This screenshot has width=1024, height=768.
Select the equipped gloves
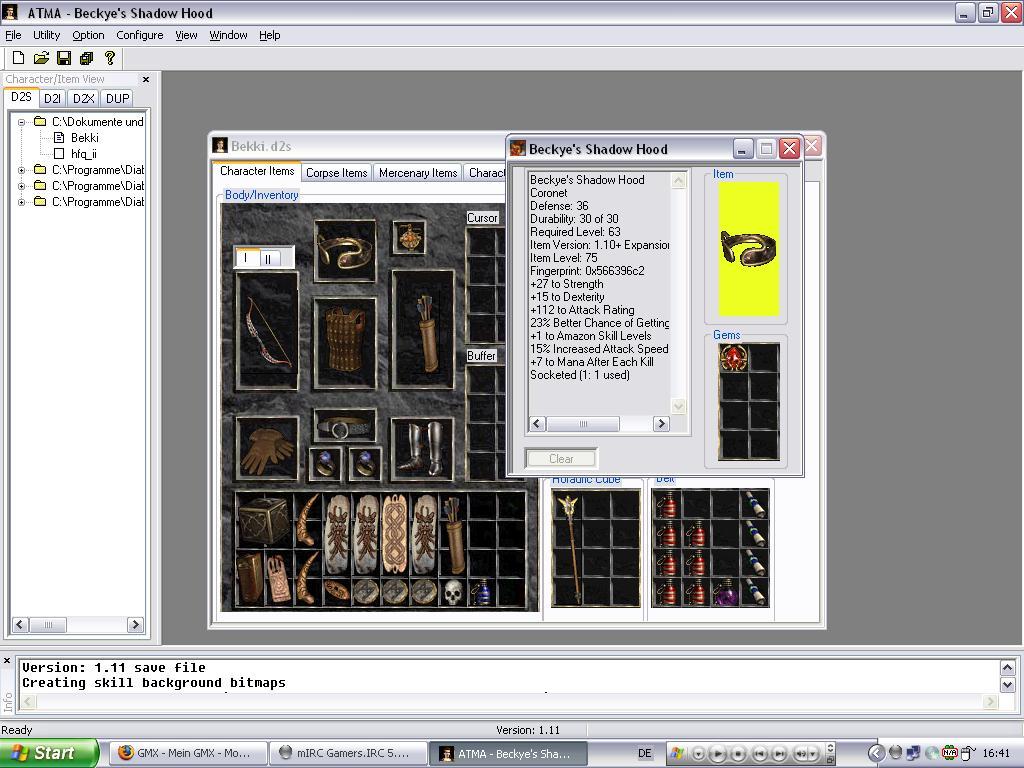[266, 449]
